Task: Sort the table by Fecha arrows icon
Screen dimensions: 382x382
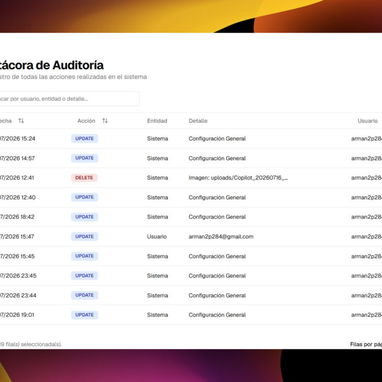Action: (x=21, y=121)
